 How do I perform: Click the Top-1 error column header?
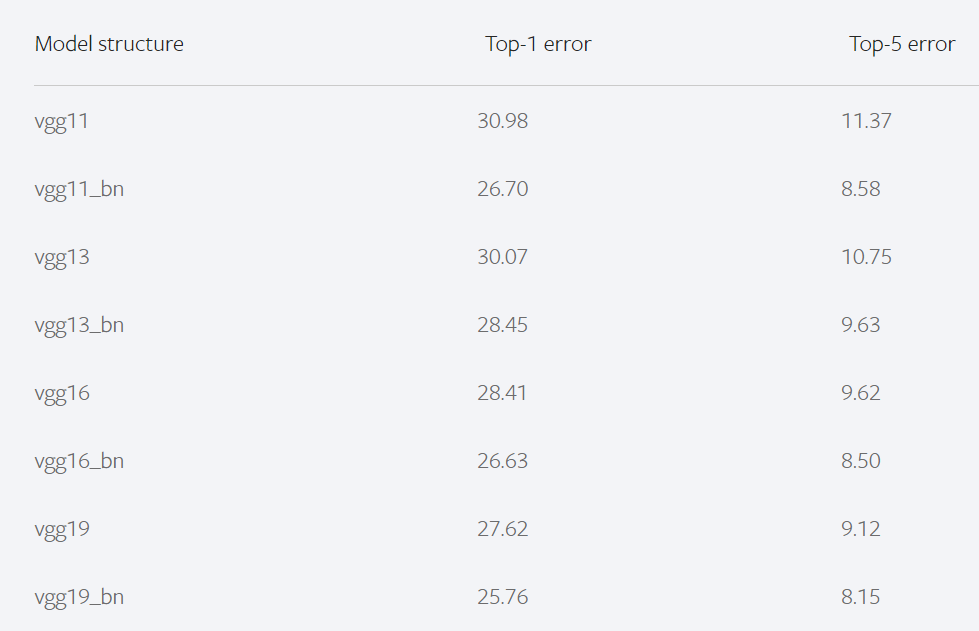[x=538, y=44]
